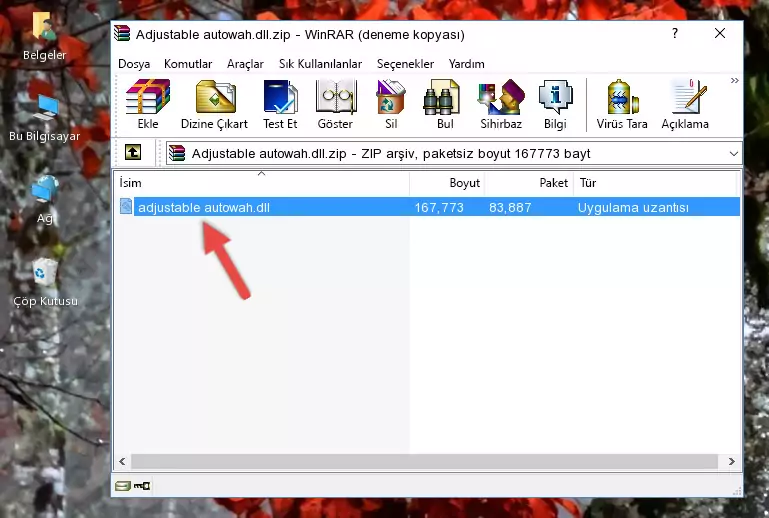The width and height of the screenshot is (769, 518).
Task: Sort by Boyut column header
Action: (447, 182)
